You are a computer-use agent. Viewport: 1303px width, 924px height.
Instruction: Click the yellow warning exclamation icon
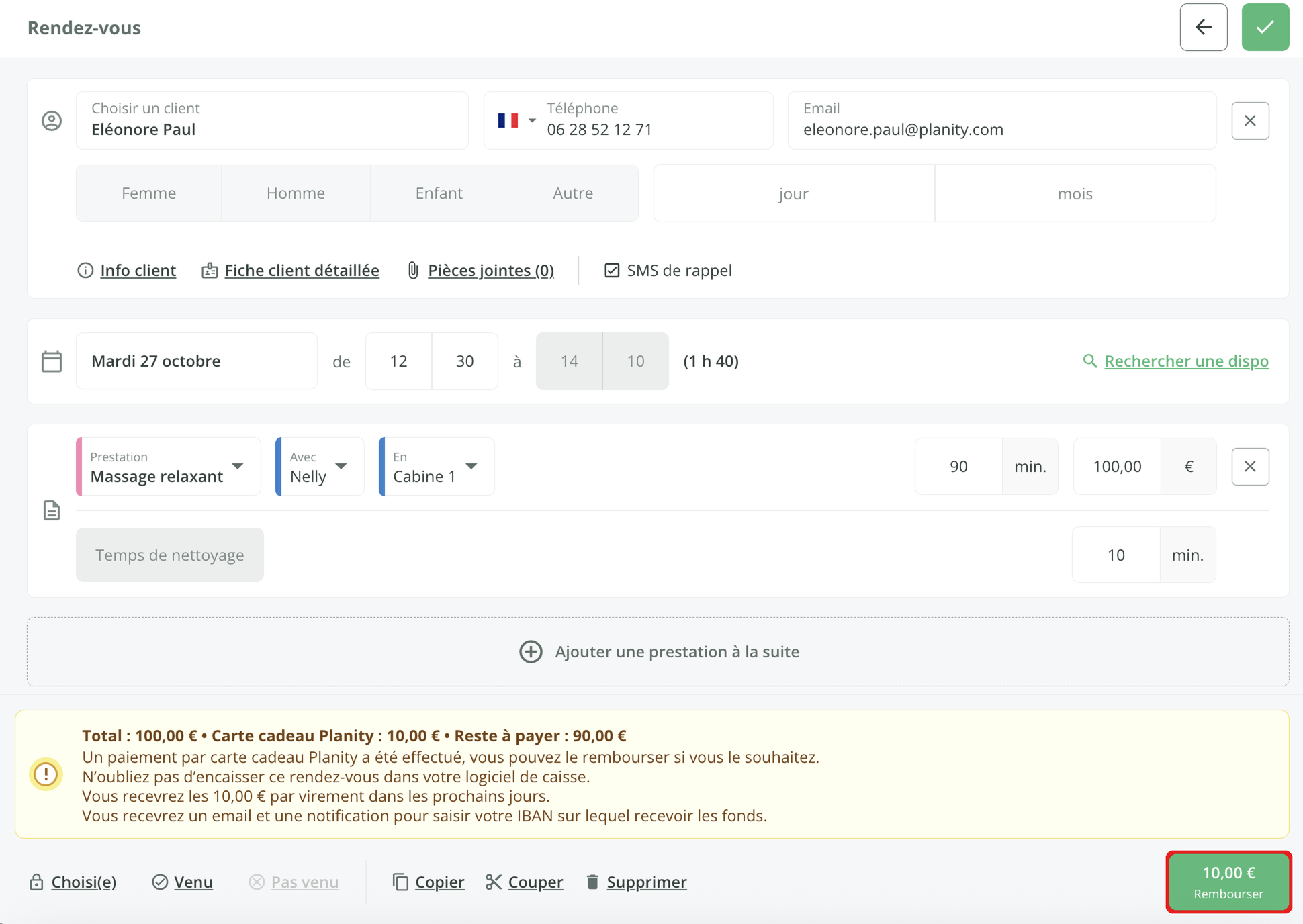click(46, 774)
